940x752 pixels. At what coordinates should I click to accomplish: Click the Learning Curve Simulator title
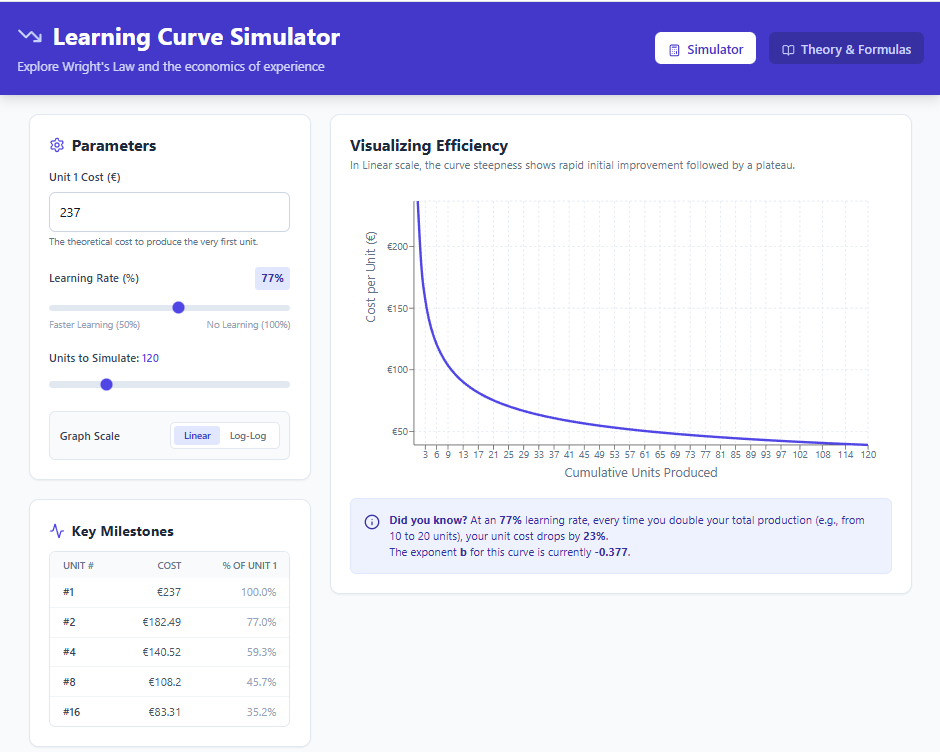196,37
